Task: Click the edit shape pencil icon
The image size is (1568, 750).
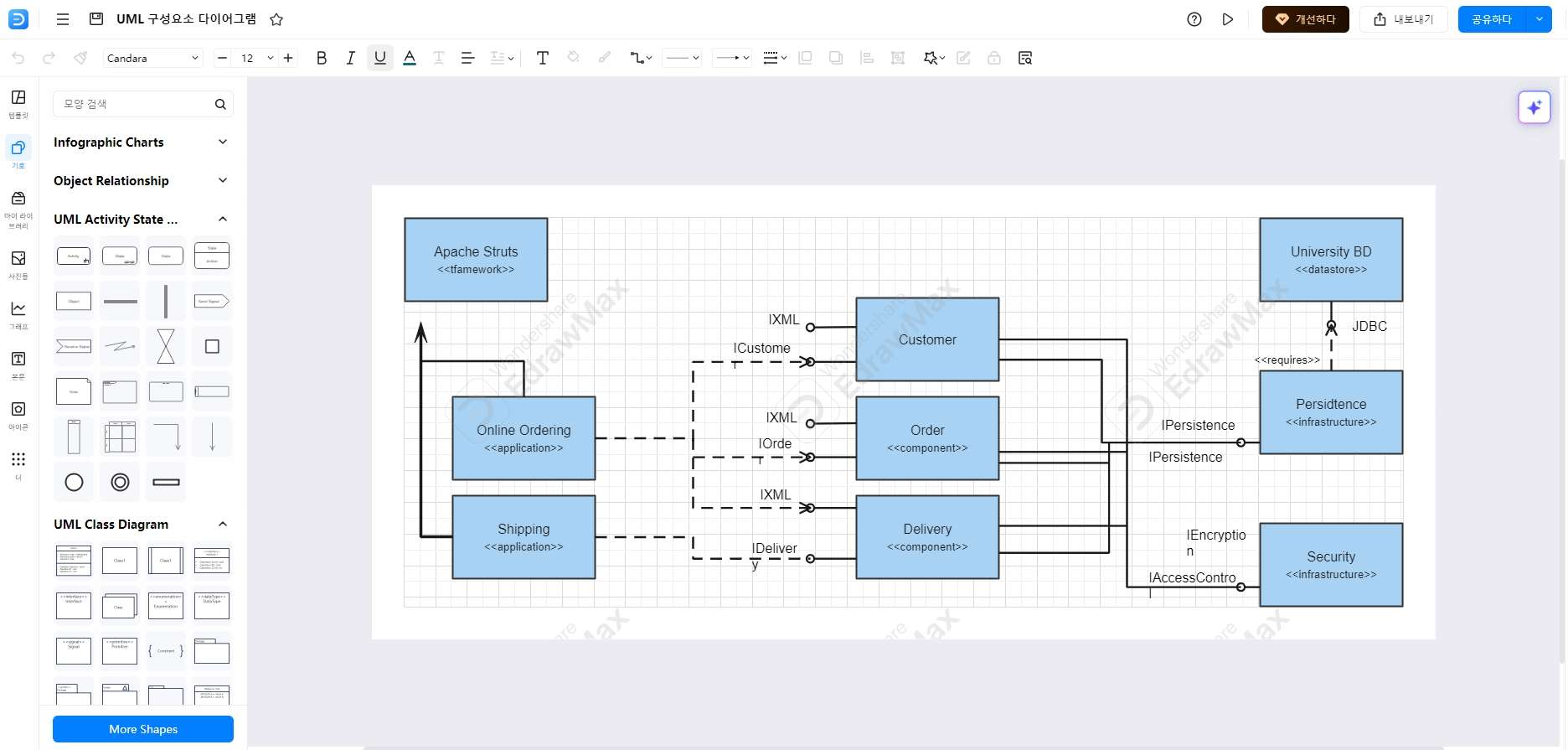Action: (x=963, y=58)
